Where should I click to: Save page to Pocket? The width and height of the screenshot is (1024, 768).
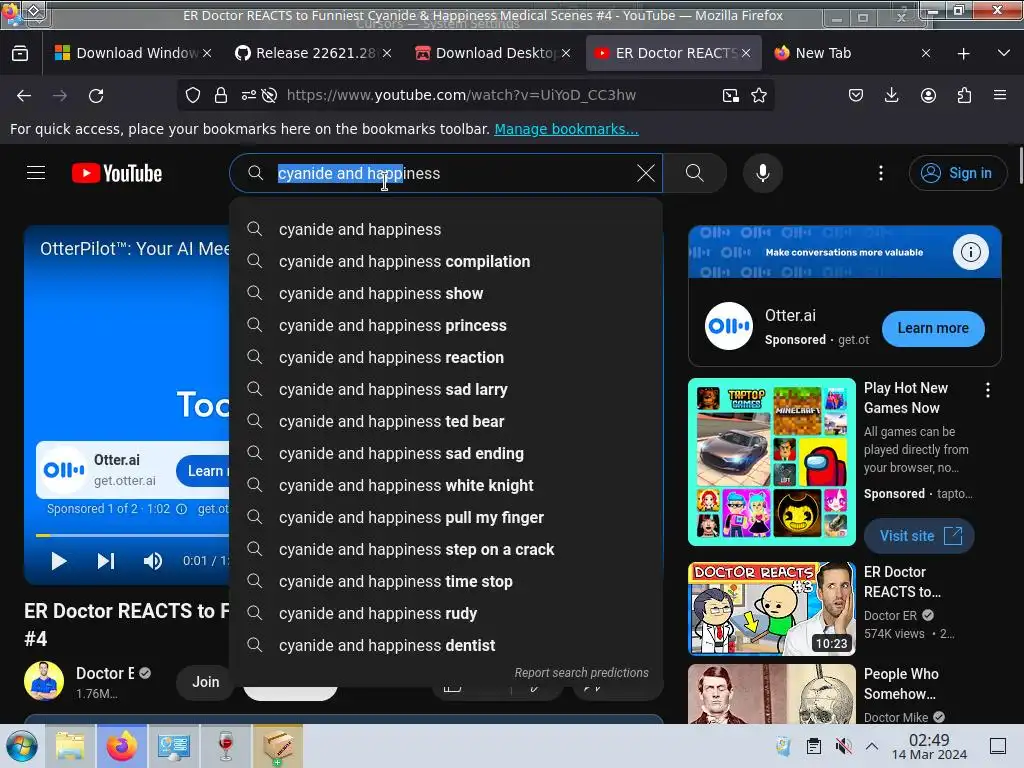point(856,95)
